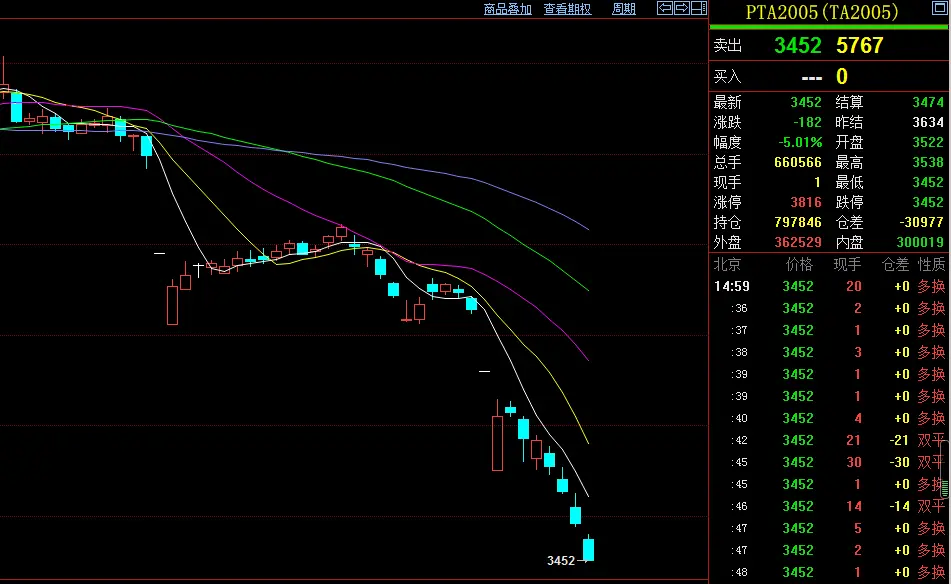
Task: Click the 价格 column header
Action: (799, 265)
